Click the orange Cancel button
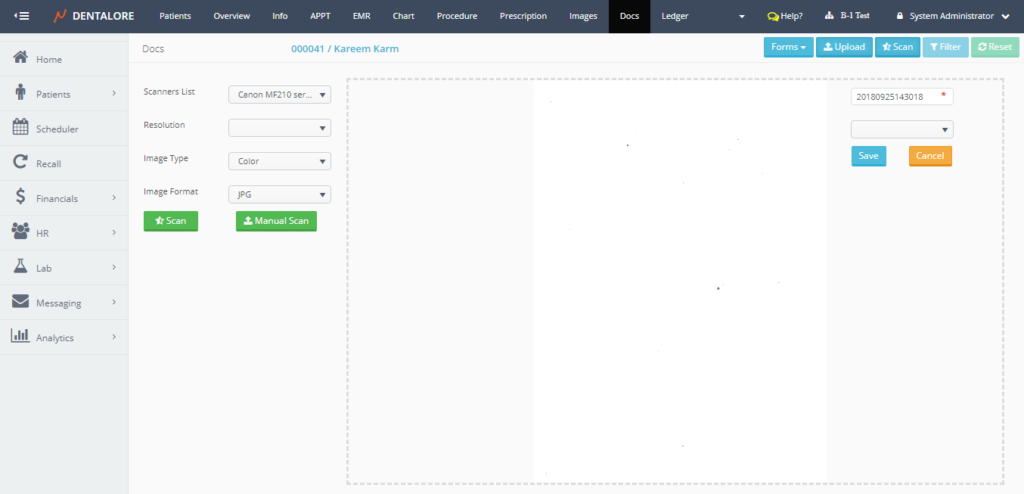The height and width of the screenshot is (494, 1024). [x=930, y=156]
